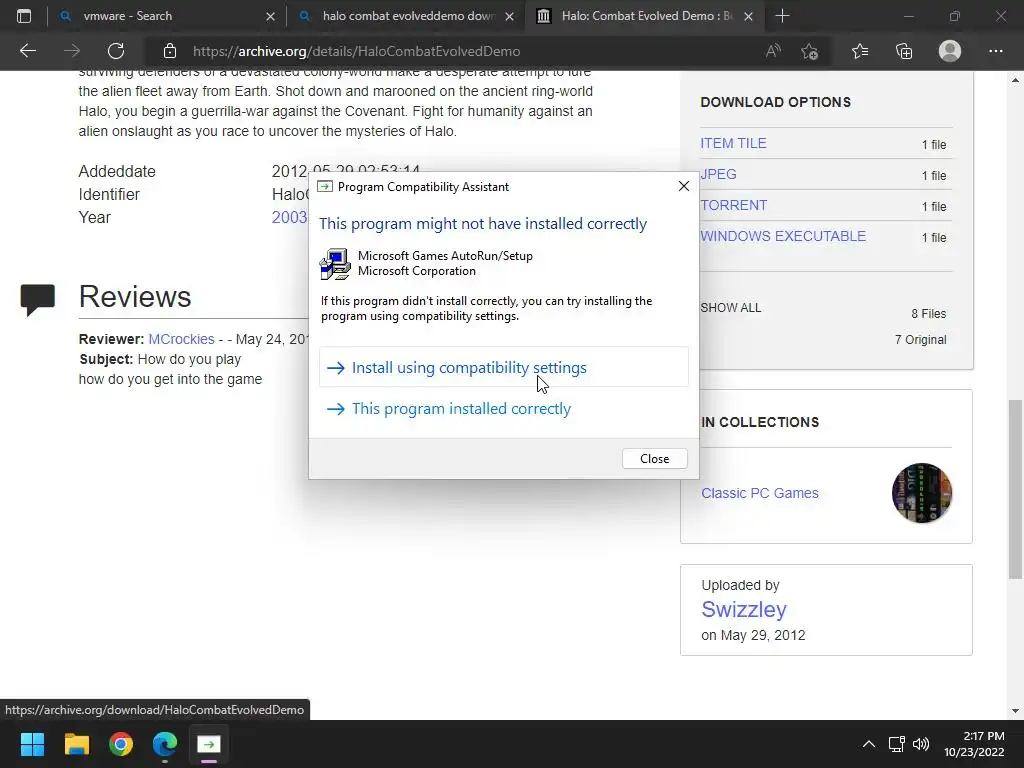This screenshot has height=768, width=1024.
Task: Click the page vertical scrollbar thumb
Action: (1015, 490)
